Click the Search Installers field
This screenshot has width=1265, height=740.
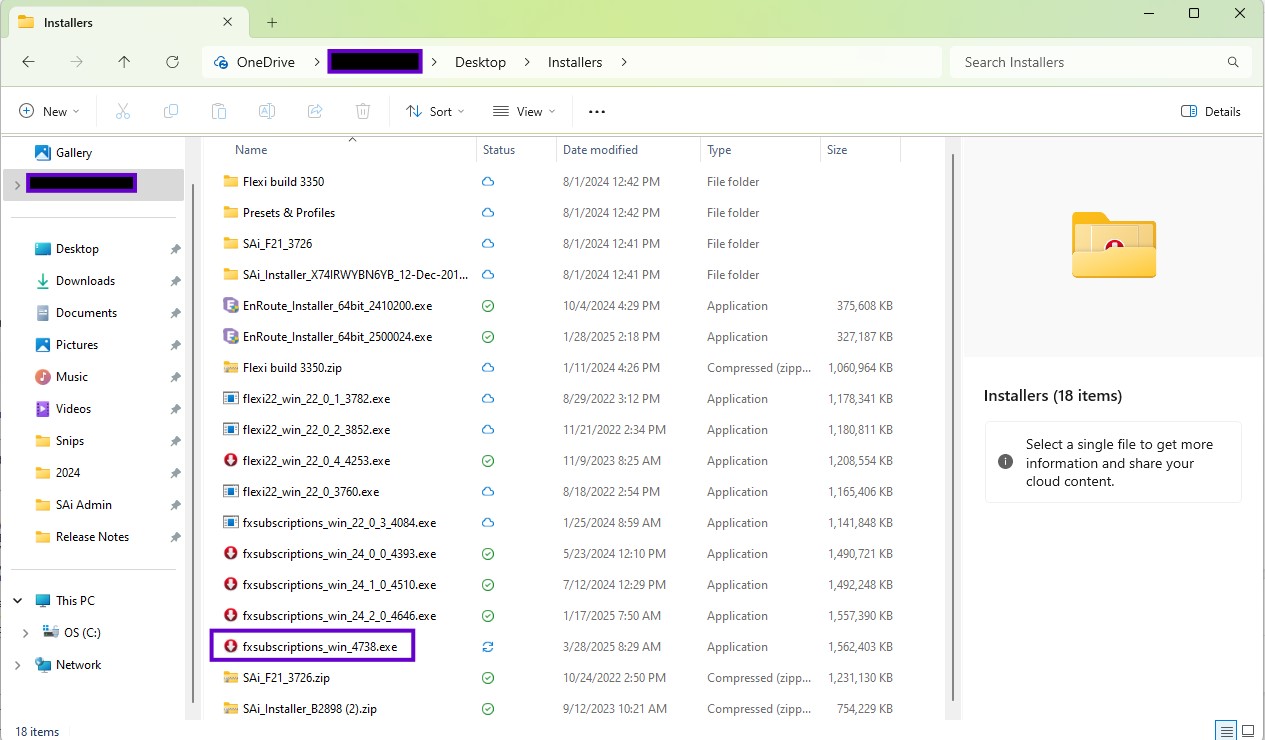1090,62
